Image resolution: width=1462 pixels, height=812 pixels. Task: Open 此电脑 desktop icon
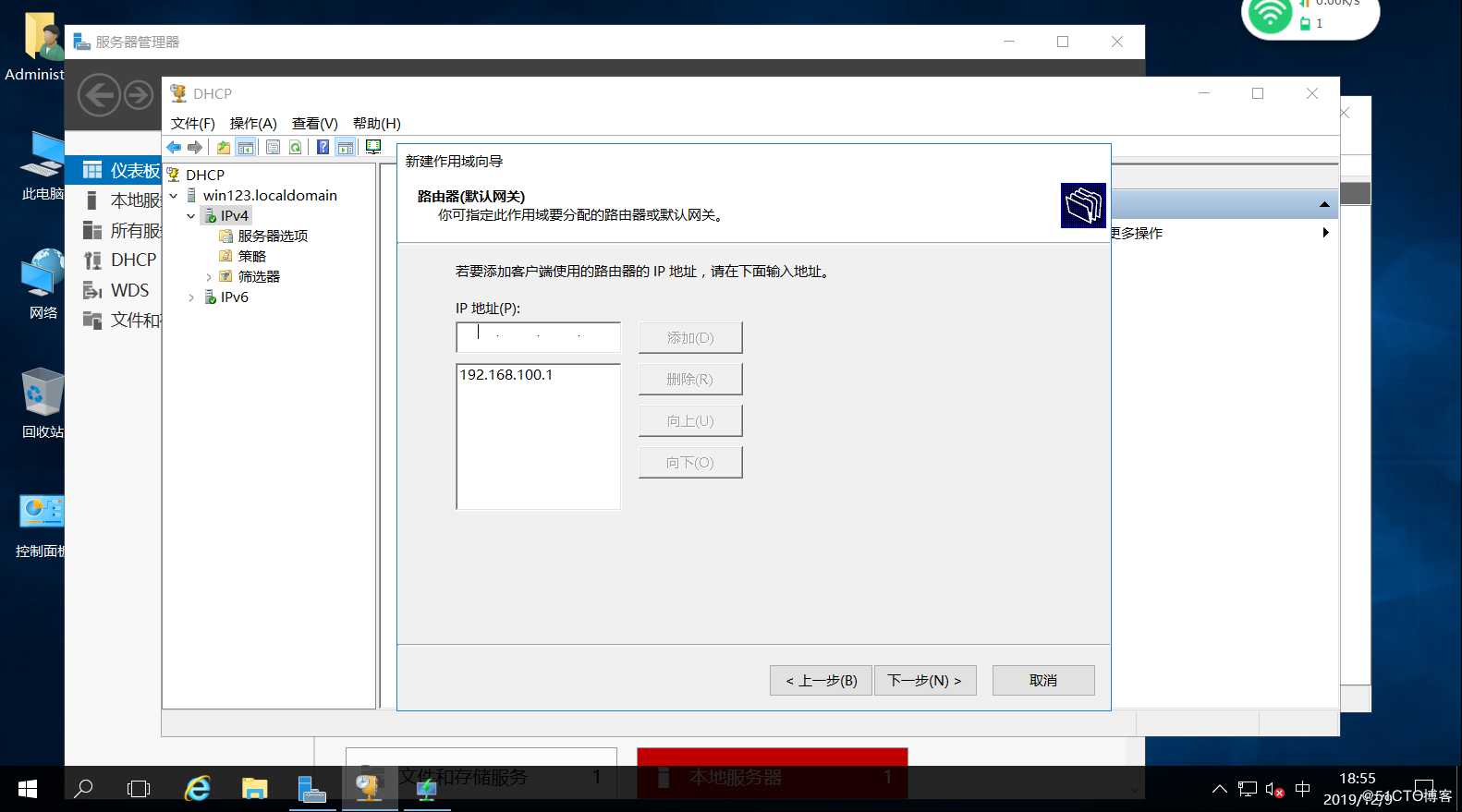43,166
